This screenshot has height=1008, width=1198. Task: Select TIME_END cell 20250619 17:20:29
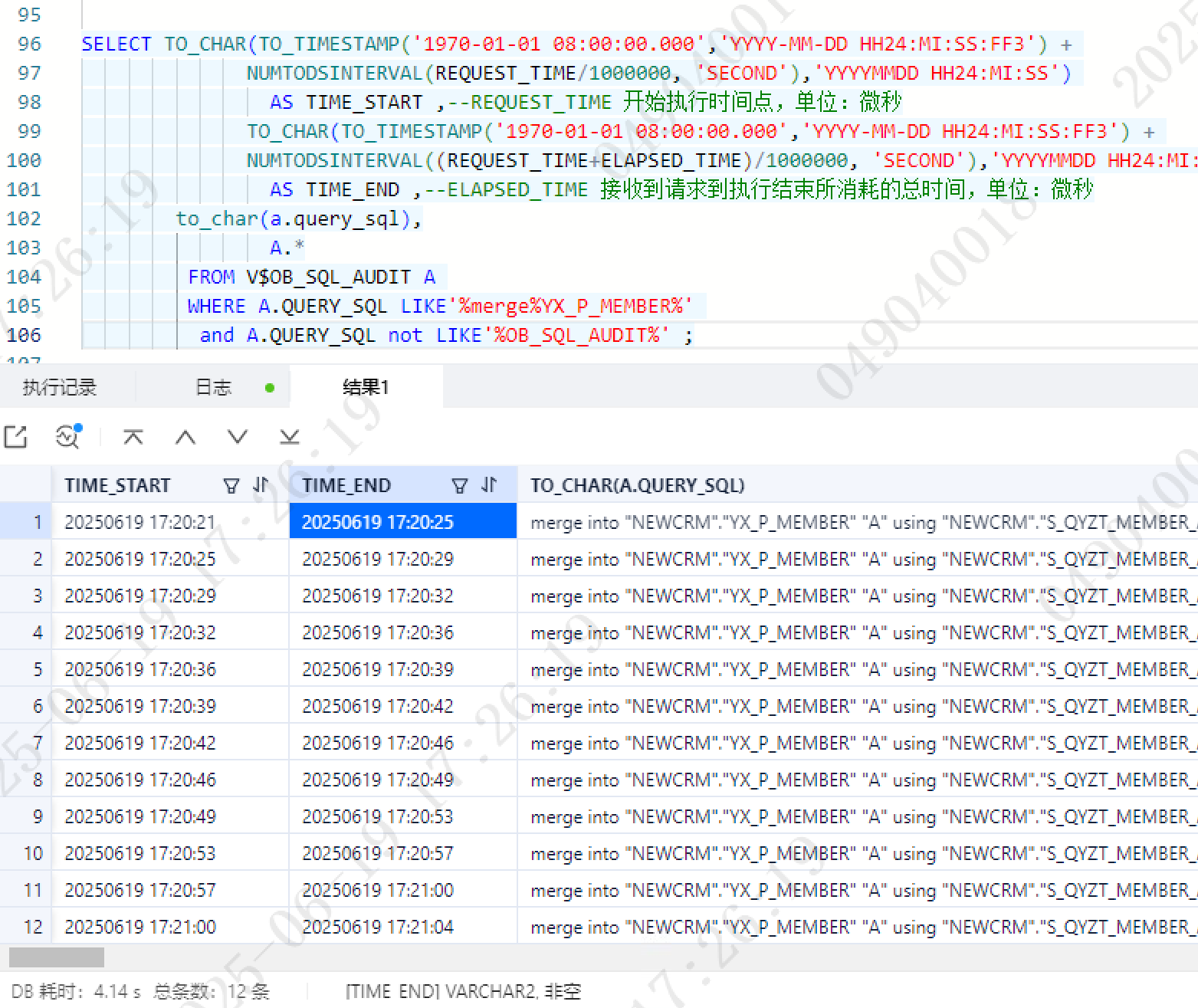[x=403, y=559]
